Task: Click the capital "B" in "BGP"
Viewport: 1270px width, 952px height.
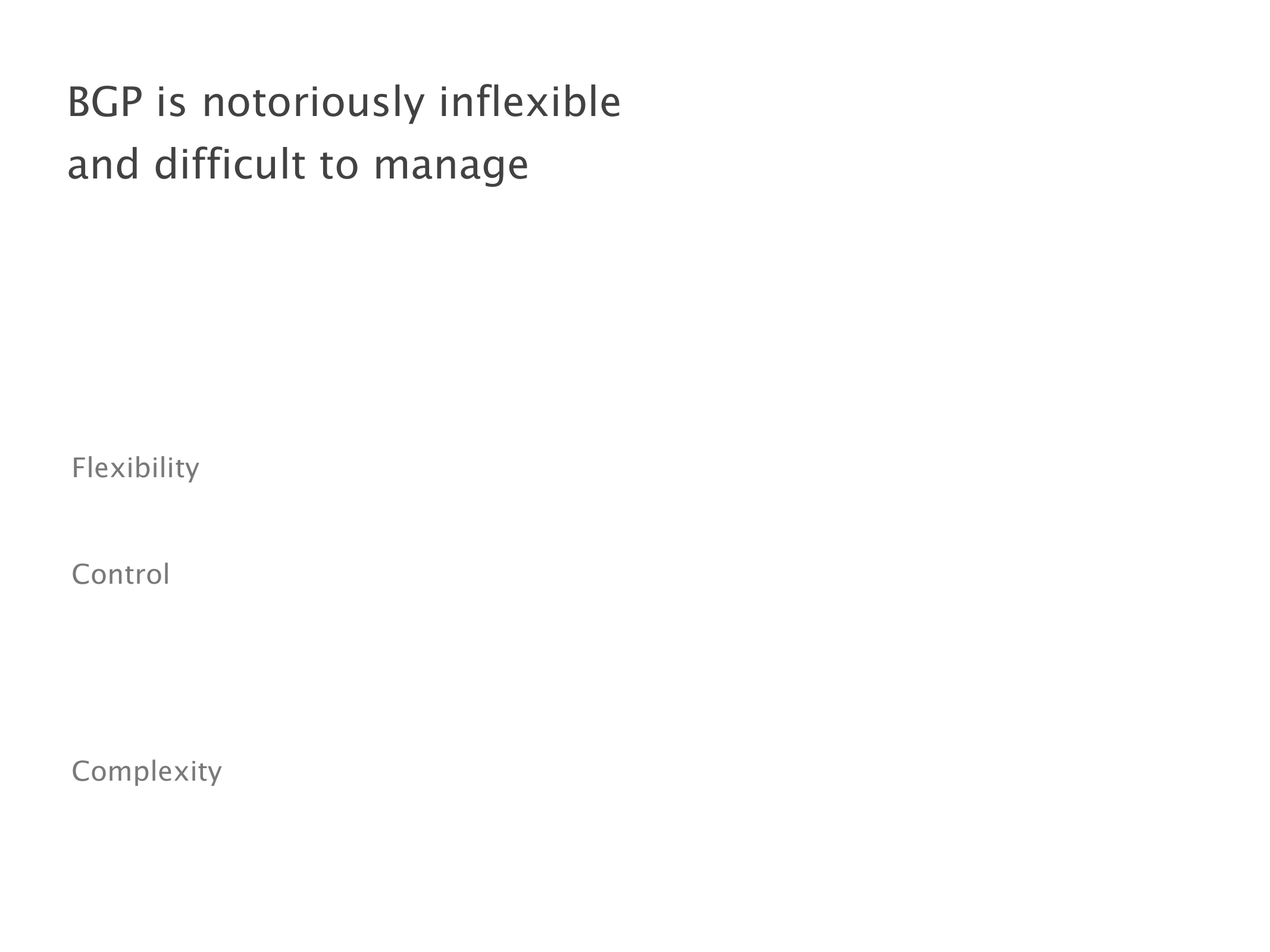Action: pyautogui.click(x=78, y=102)
